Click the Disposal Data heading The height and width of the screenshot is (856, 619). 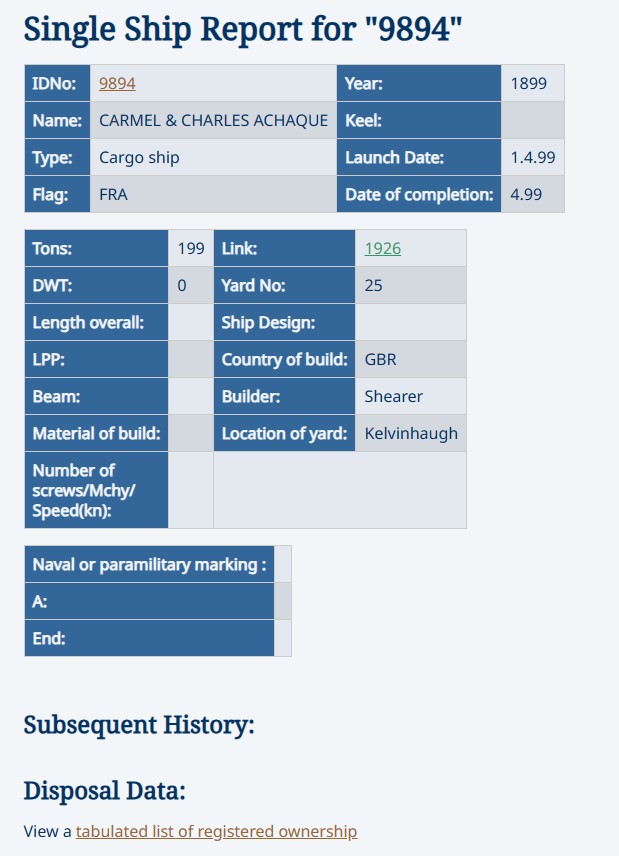pos(105,791)
